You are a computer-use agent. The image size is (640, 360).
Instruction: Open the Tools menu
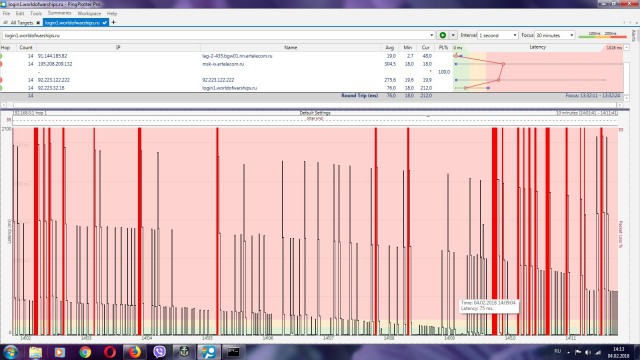coord(36,13)
